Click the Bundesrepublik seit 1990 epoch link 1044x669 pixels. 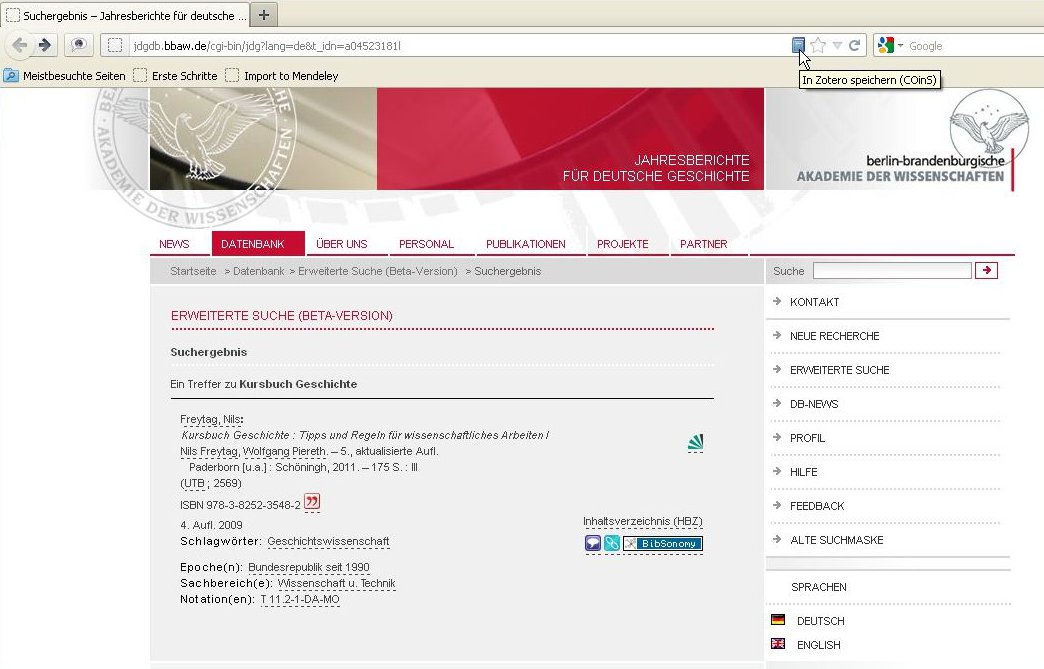click(309, 568)
